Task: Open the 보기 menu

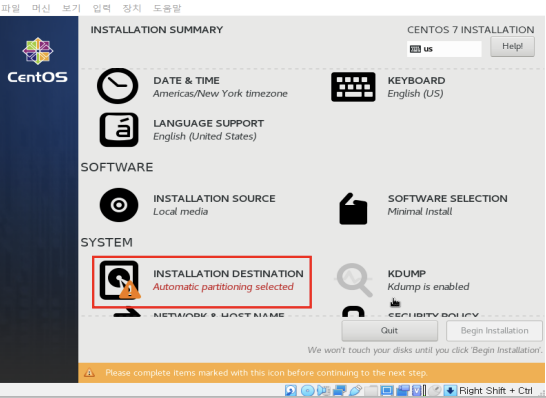Action: coord(71,8)
